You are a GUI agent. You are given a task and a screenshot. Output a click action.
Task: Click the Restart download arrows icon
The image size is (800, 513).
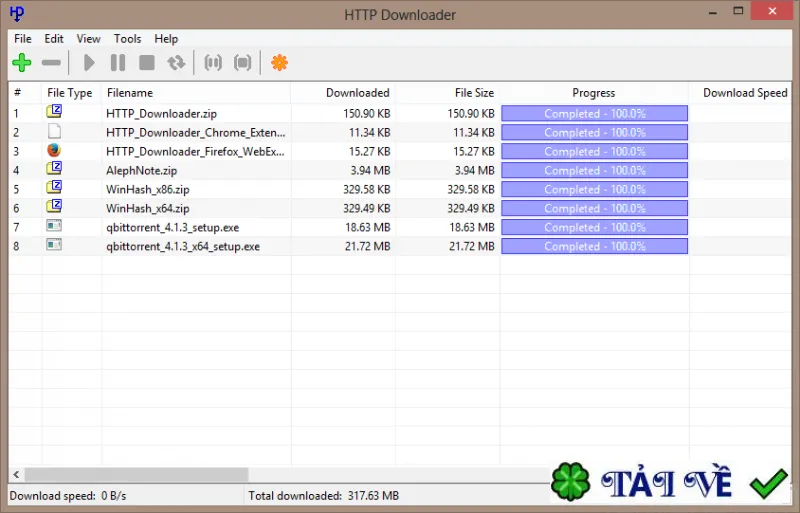[176, 63]
